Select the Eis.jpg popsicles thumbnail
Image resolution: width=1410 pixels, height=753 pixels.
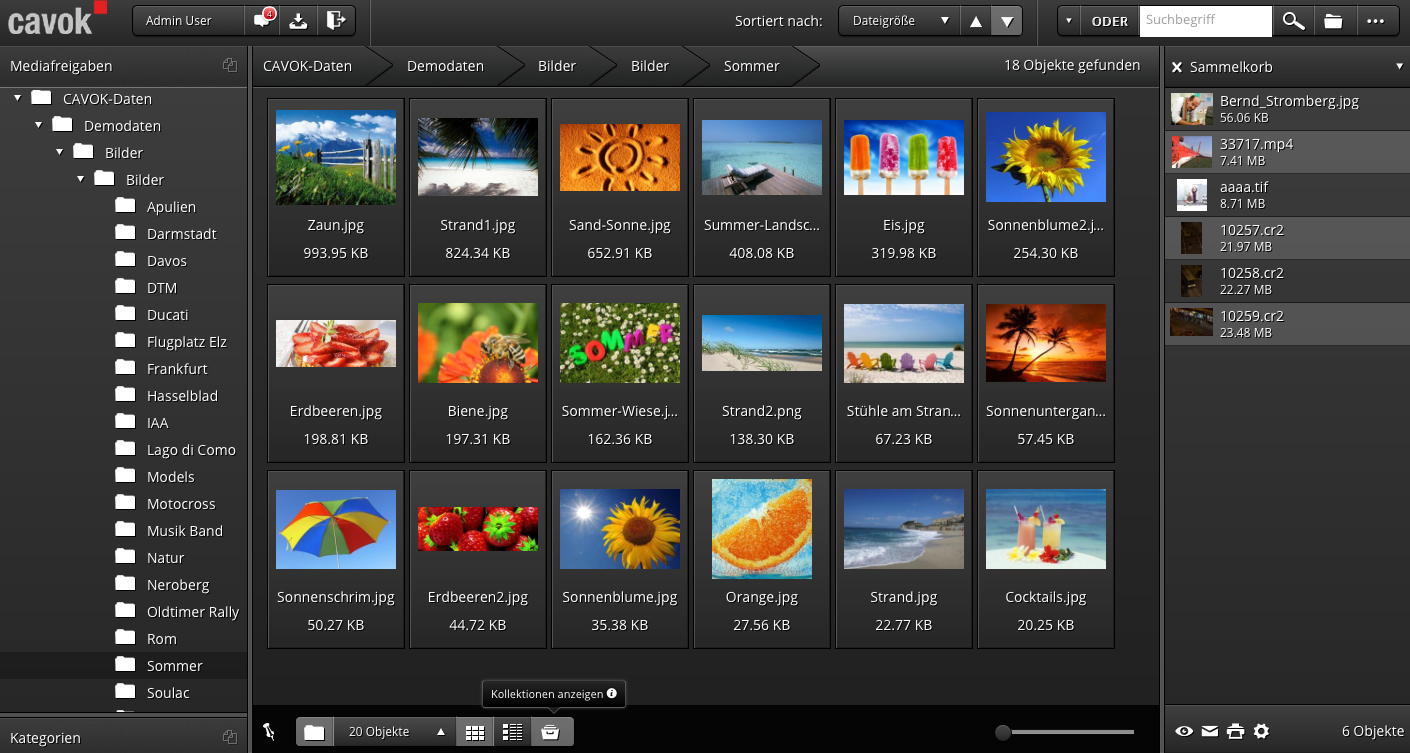tap(904, 158)
